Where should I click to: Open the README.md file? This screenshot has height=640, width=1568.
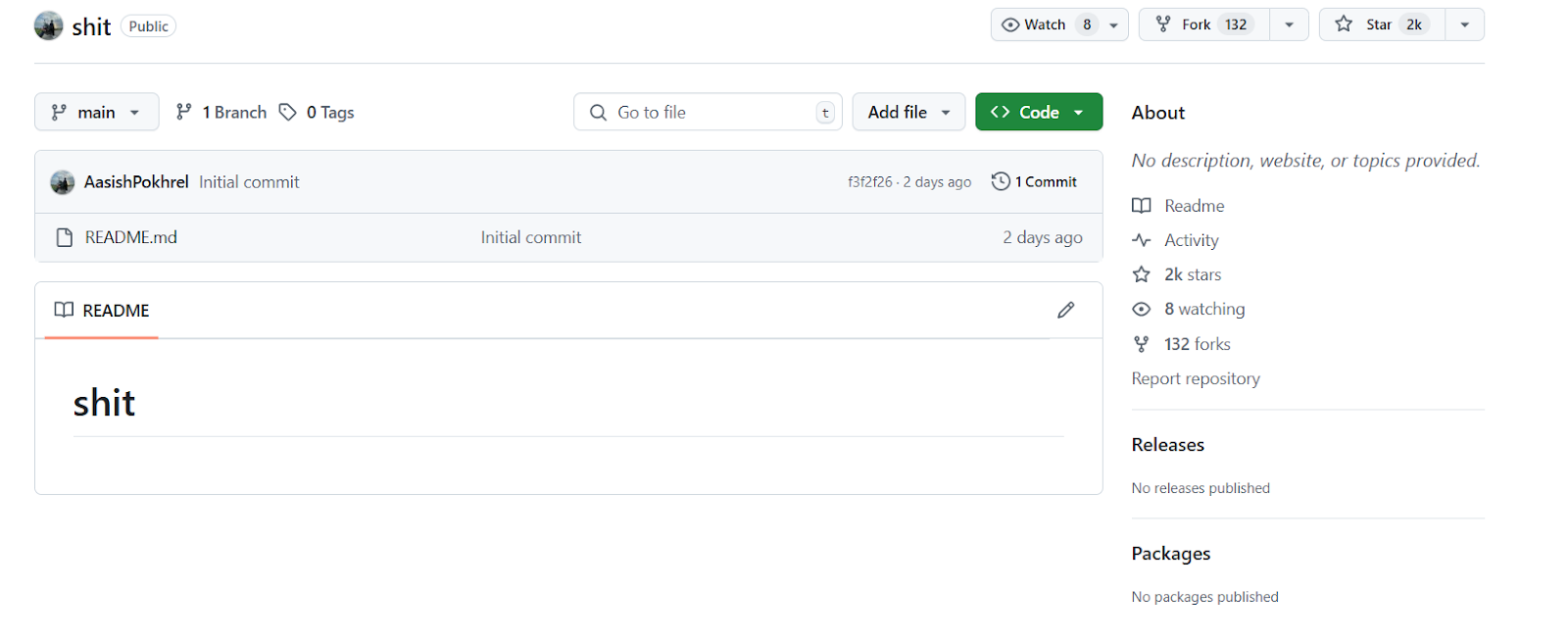(131, 237)
